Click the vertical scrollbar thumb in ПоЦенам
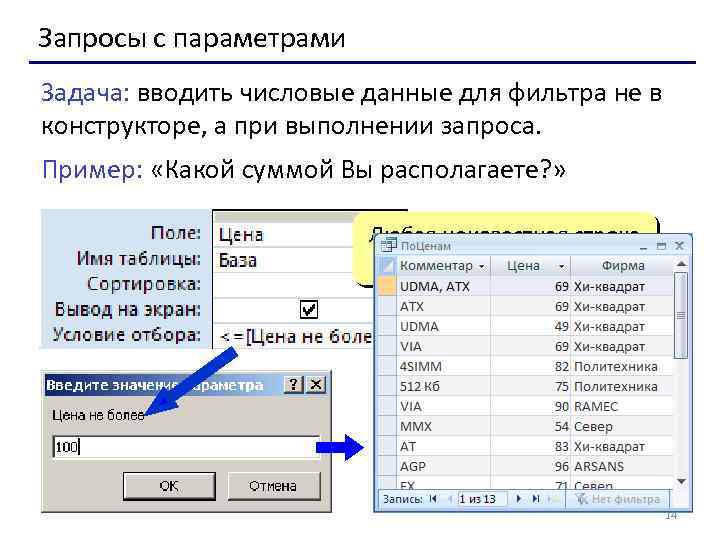720x540 pixels. tap(681, 315)
